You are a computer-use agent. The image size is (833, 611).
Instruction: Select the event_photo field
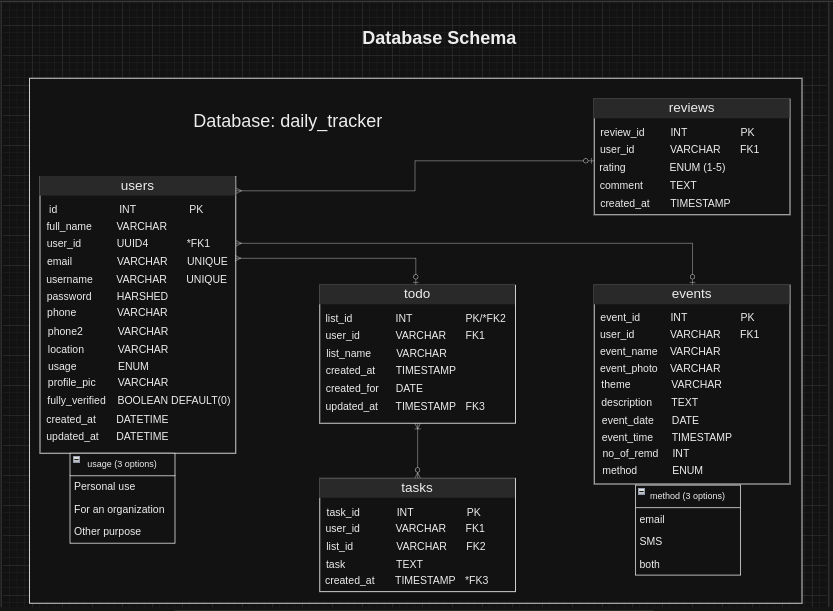click(x=628, y=368)
